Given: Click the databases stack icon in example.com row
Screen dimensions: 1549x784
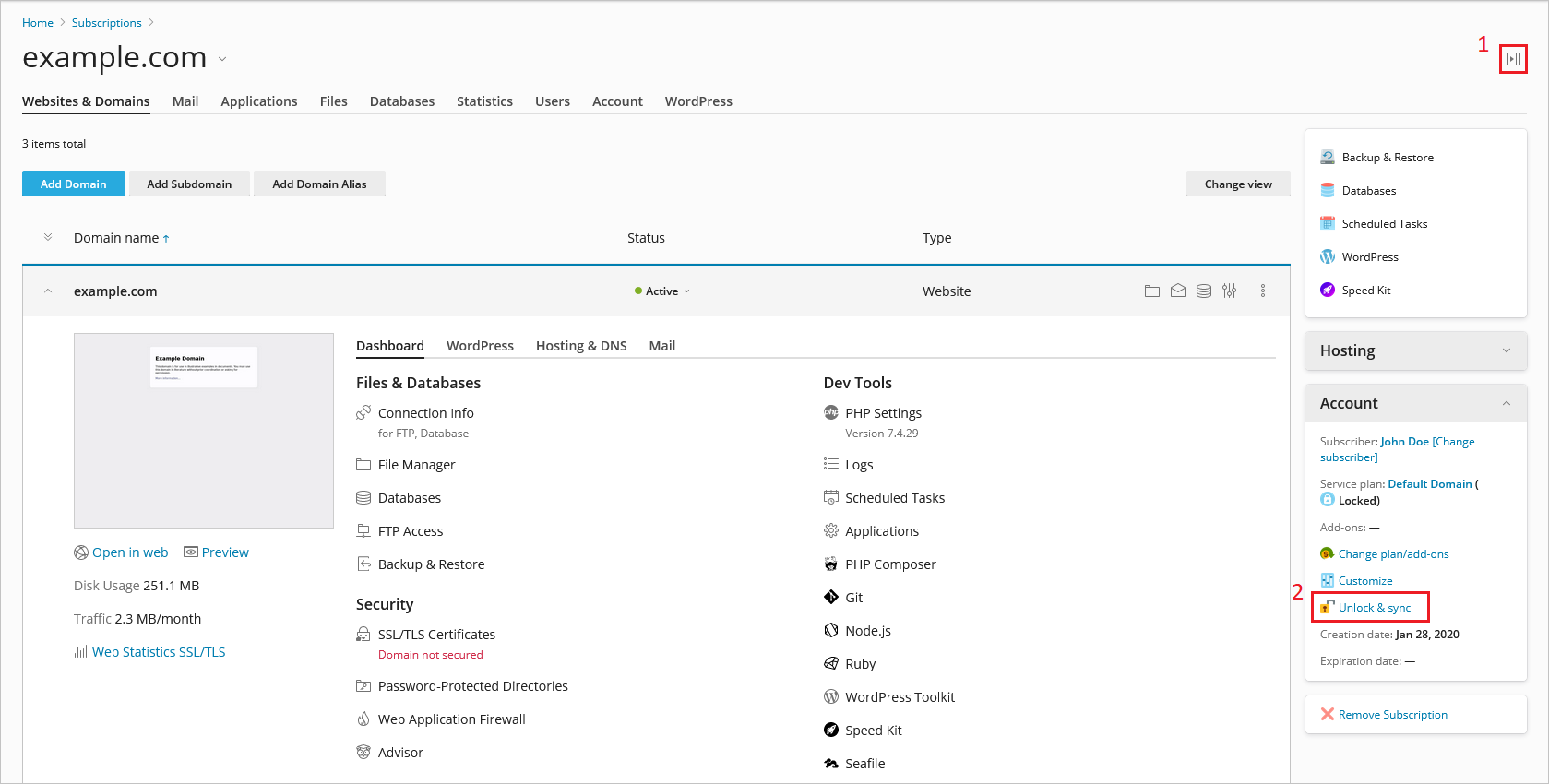Looking at the screenshot, I should [1204, 291].
